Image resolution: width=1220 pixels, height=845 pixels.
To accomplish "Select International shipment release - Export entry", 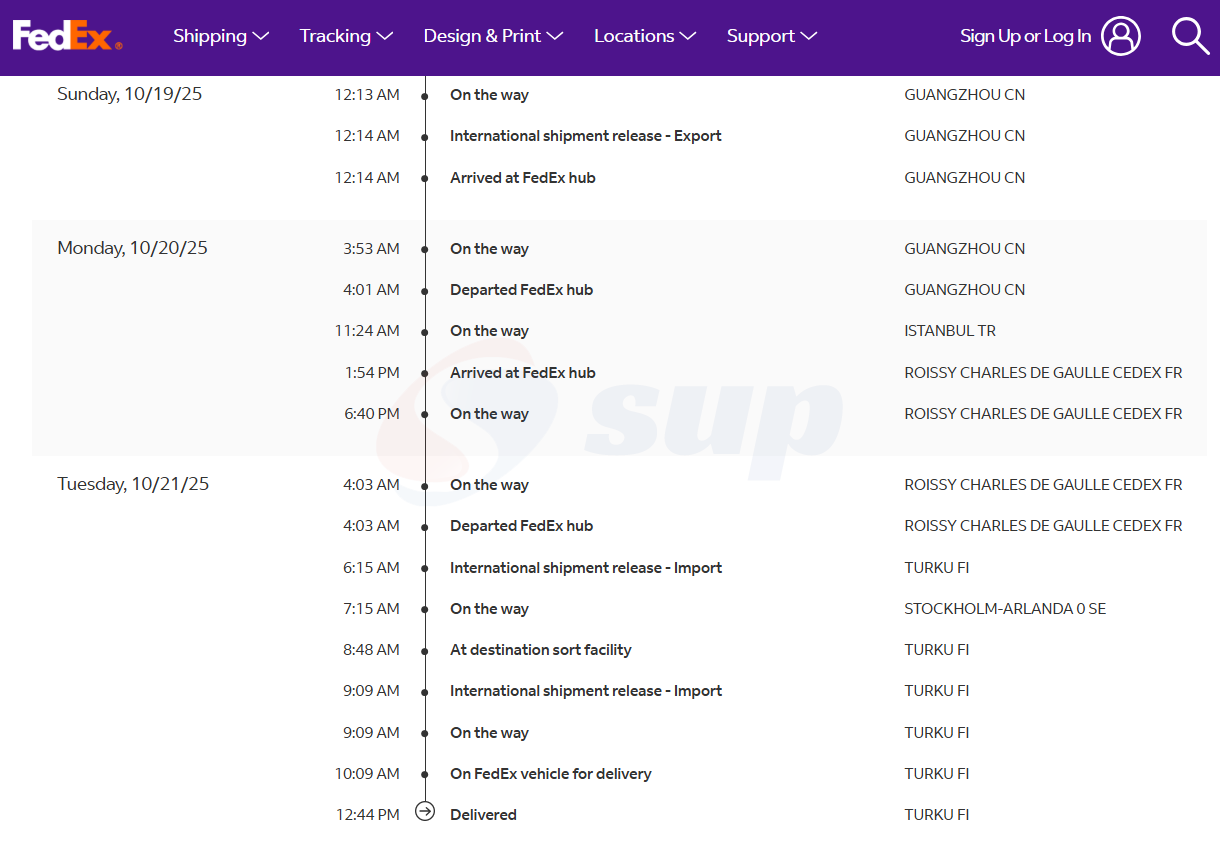I will point(585,136).
